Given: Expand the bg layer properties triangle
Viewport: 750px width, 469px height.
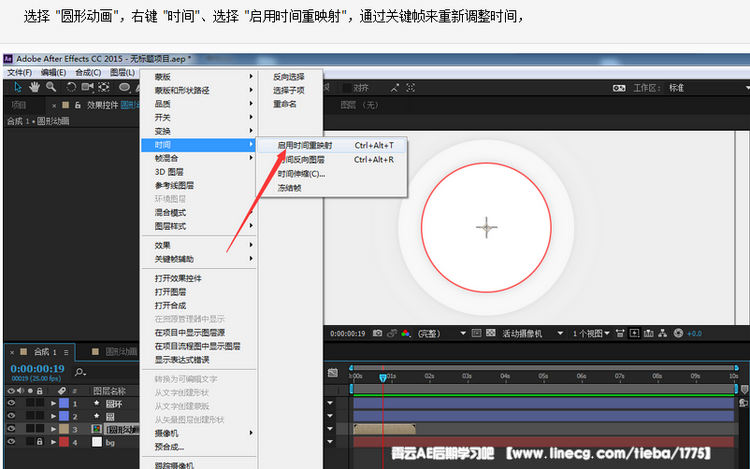Looking at the screenshot, I should click(53, 442).
